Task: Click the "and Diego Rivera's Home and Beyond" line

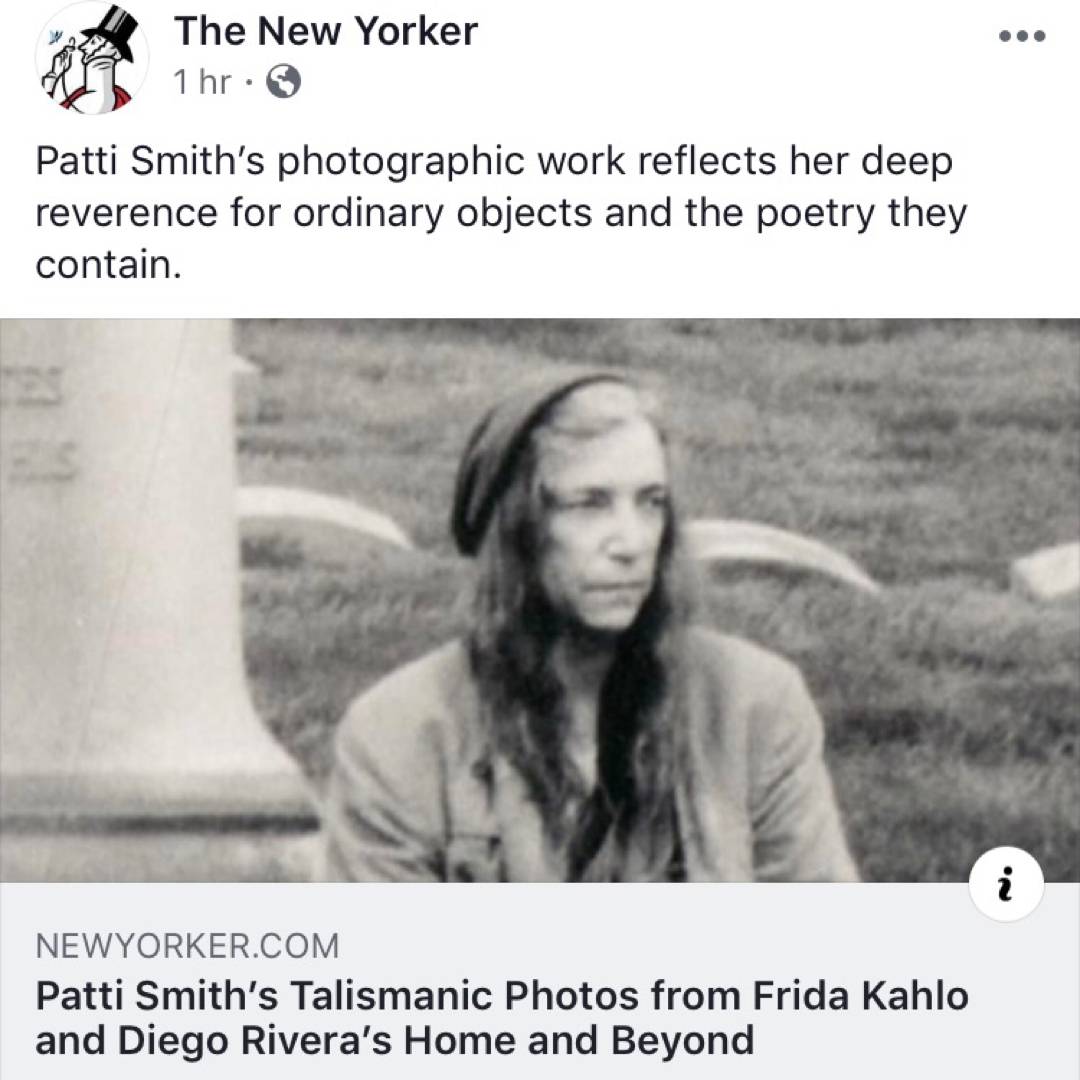Action: pyautogui.click(x=394, y=1040)
